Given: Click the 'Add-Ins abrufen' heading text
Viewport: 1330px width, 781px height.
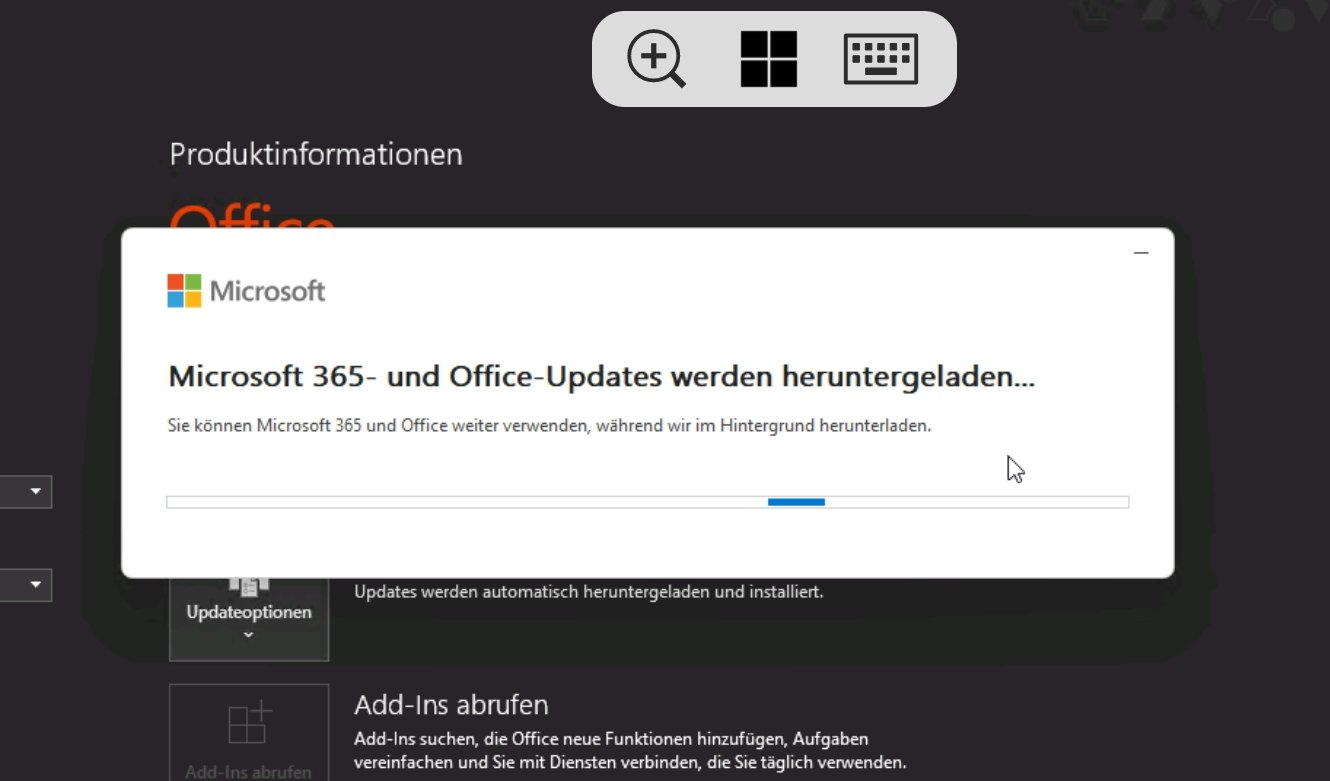Looking at the screenshot, I should pos(451,704).
